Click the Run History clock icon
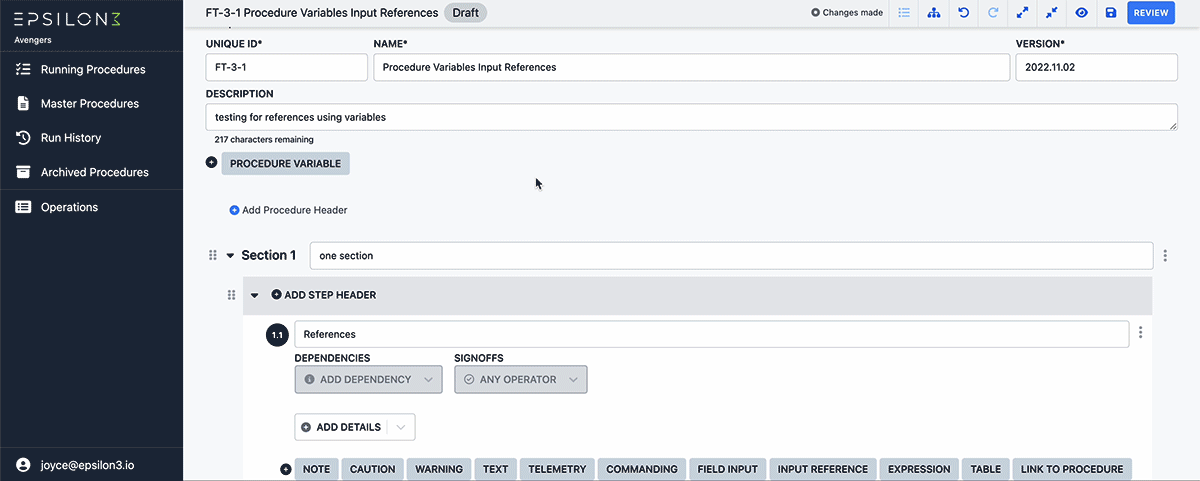 click(23, 138)
